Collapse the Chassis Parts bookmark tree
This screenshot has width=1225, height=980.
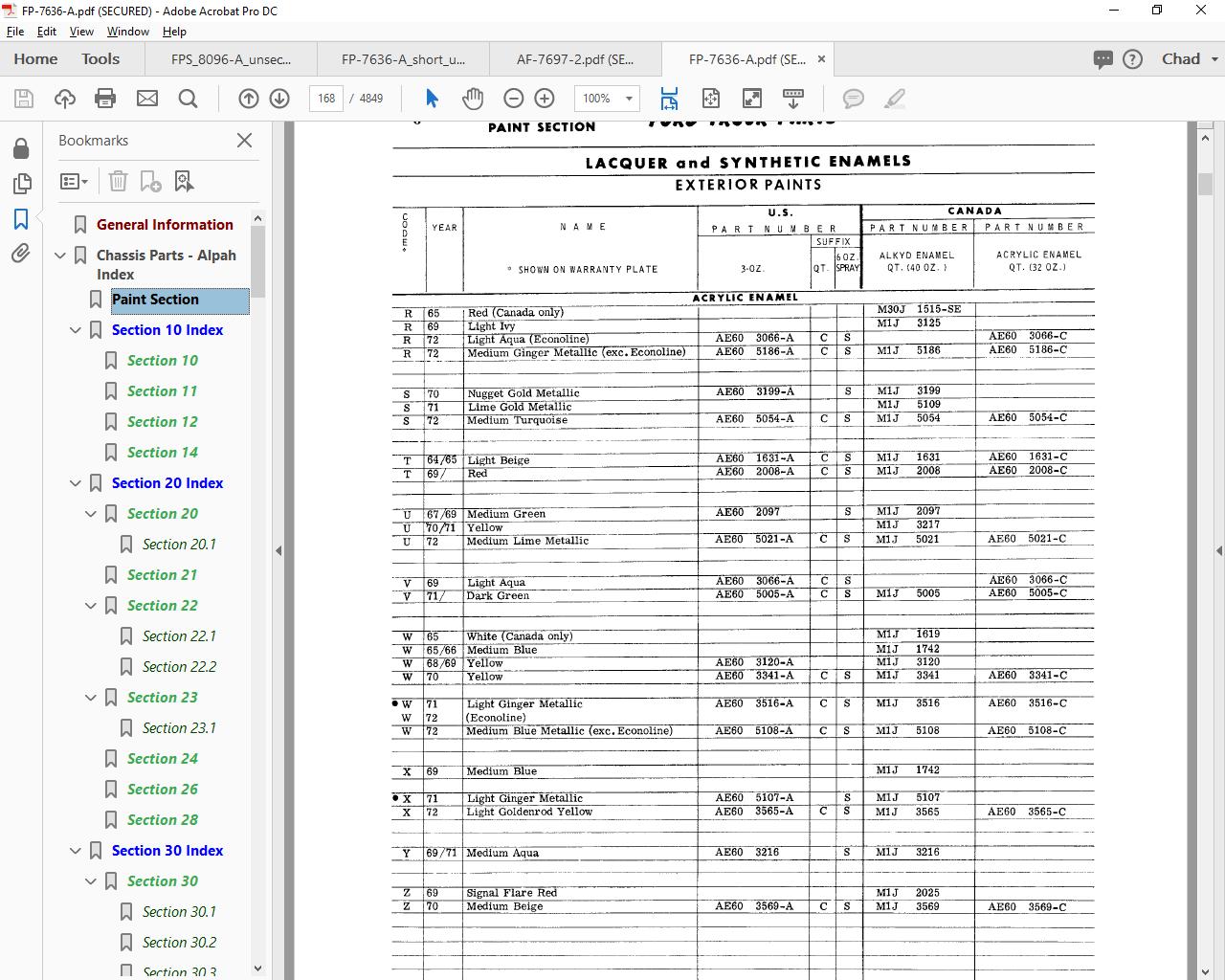tap(60, 256)
